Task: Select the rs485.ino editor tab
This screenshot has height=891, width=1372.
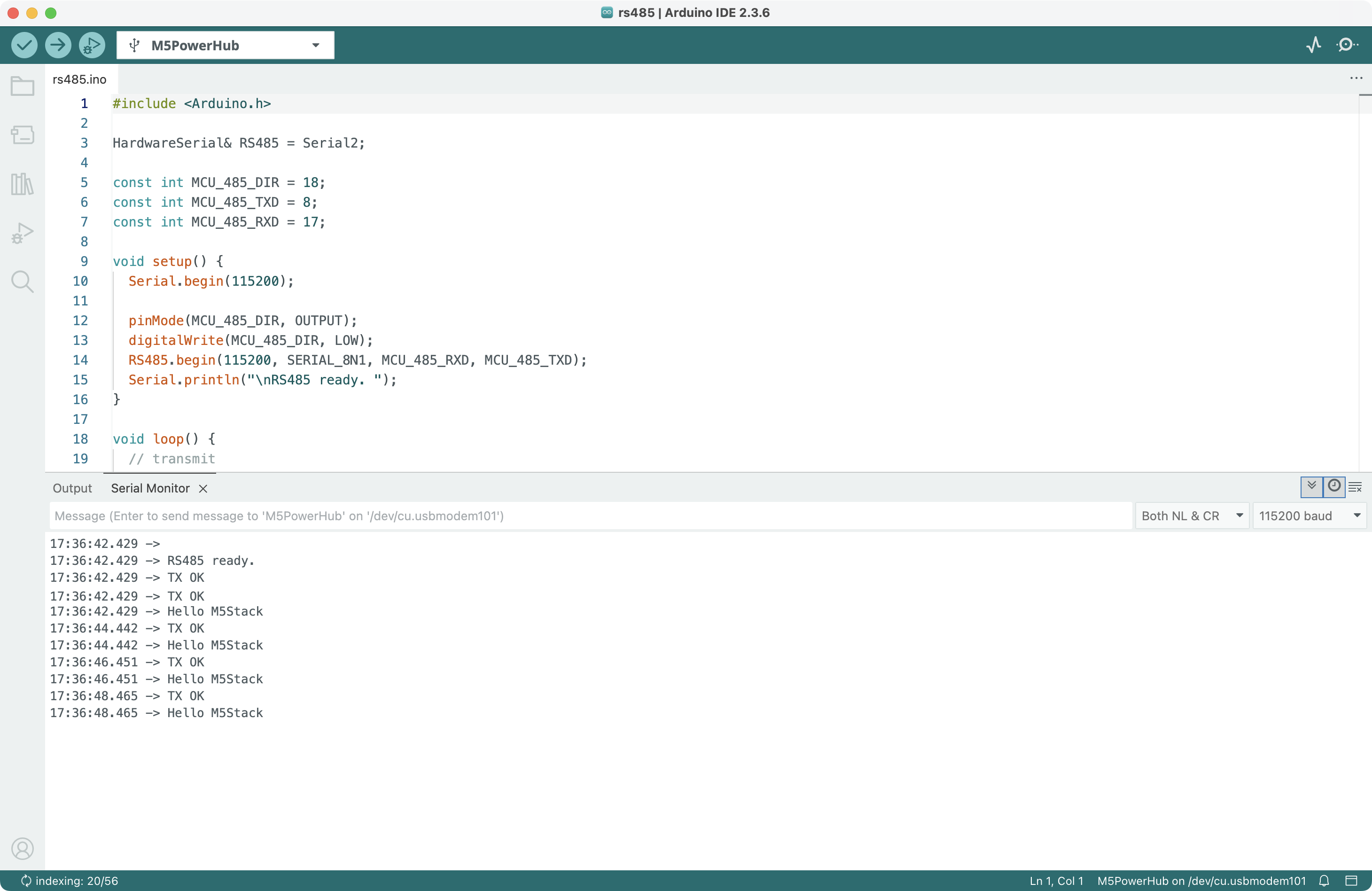Action: coord(79,79)
